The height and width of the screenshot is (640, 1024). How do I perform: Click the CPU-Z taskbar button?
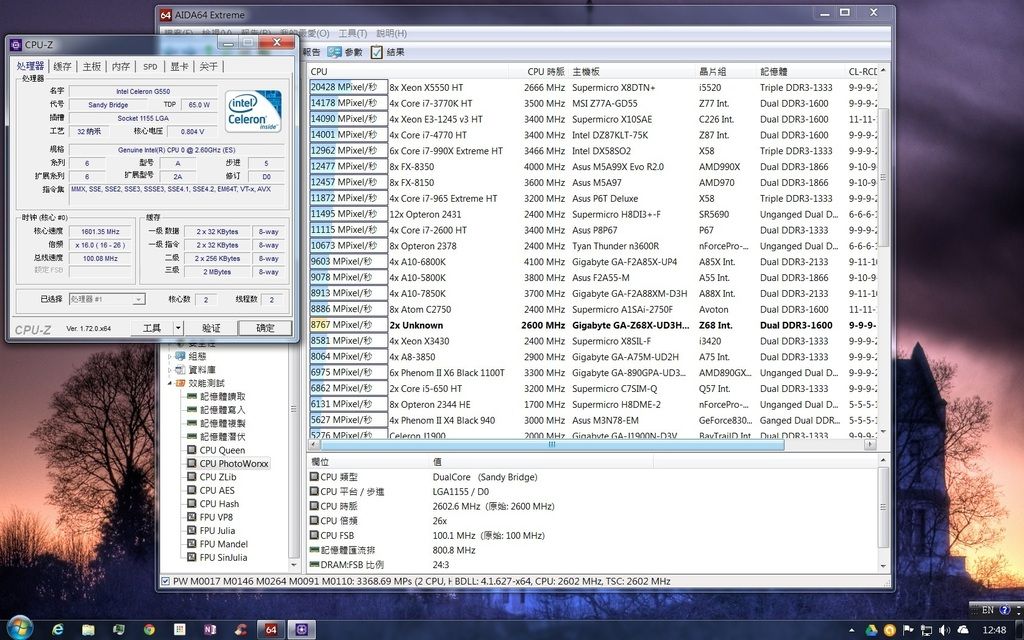(301, 630)
